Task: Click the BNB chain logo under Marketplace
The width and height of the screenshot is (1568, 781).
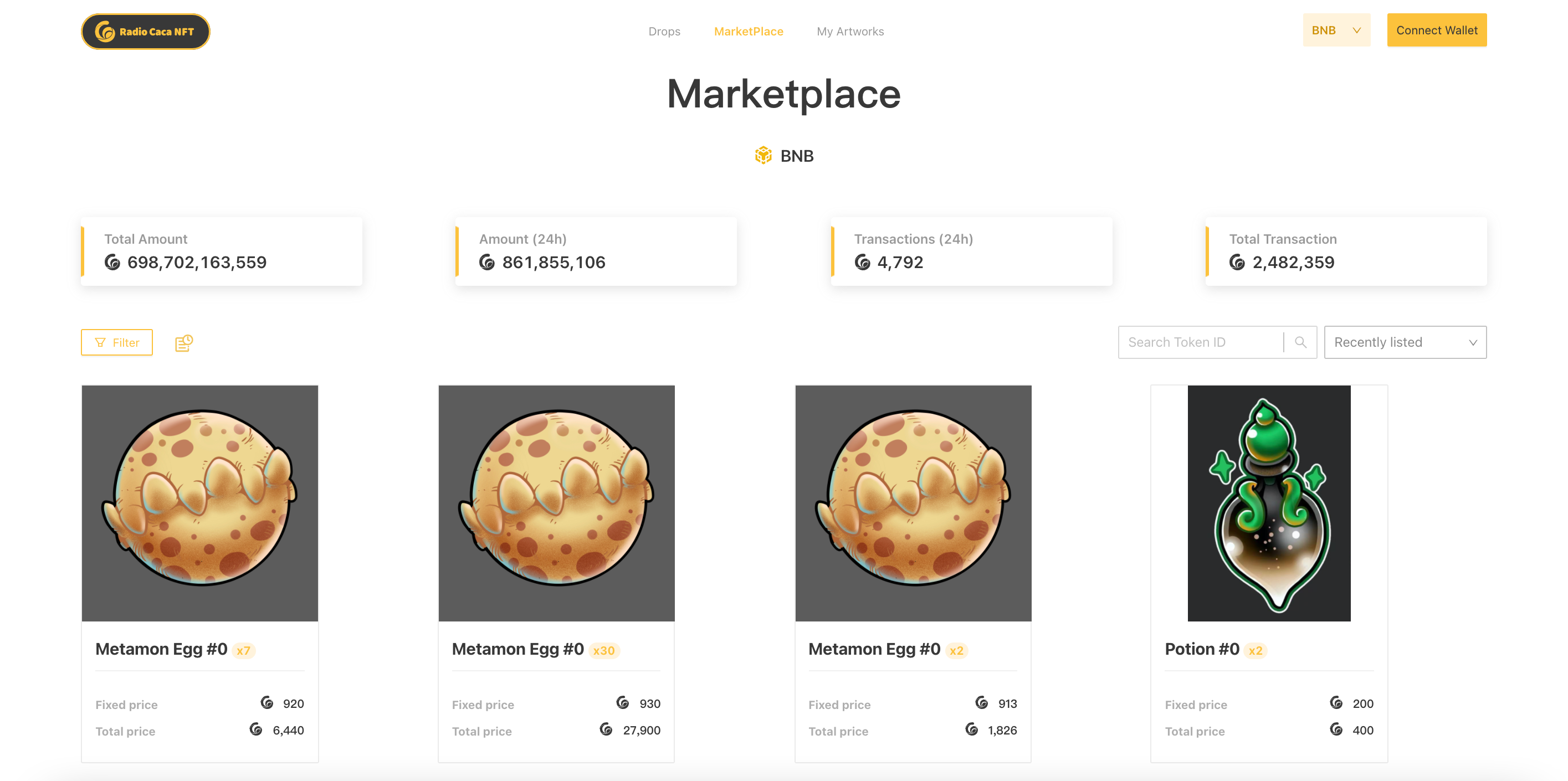Action: [763, 156]
